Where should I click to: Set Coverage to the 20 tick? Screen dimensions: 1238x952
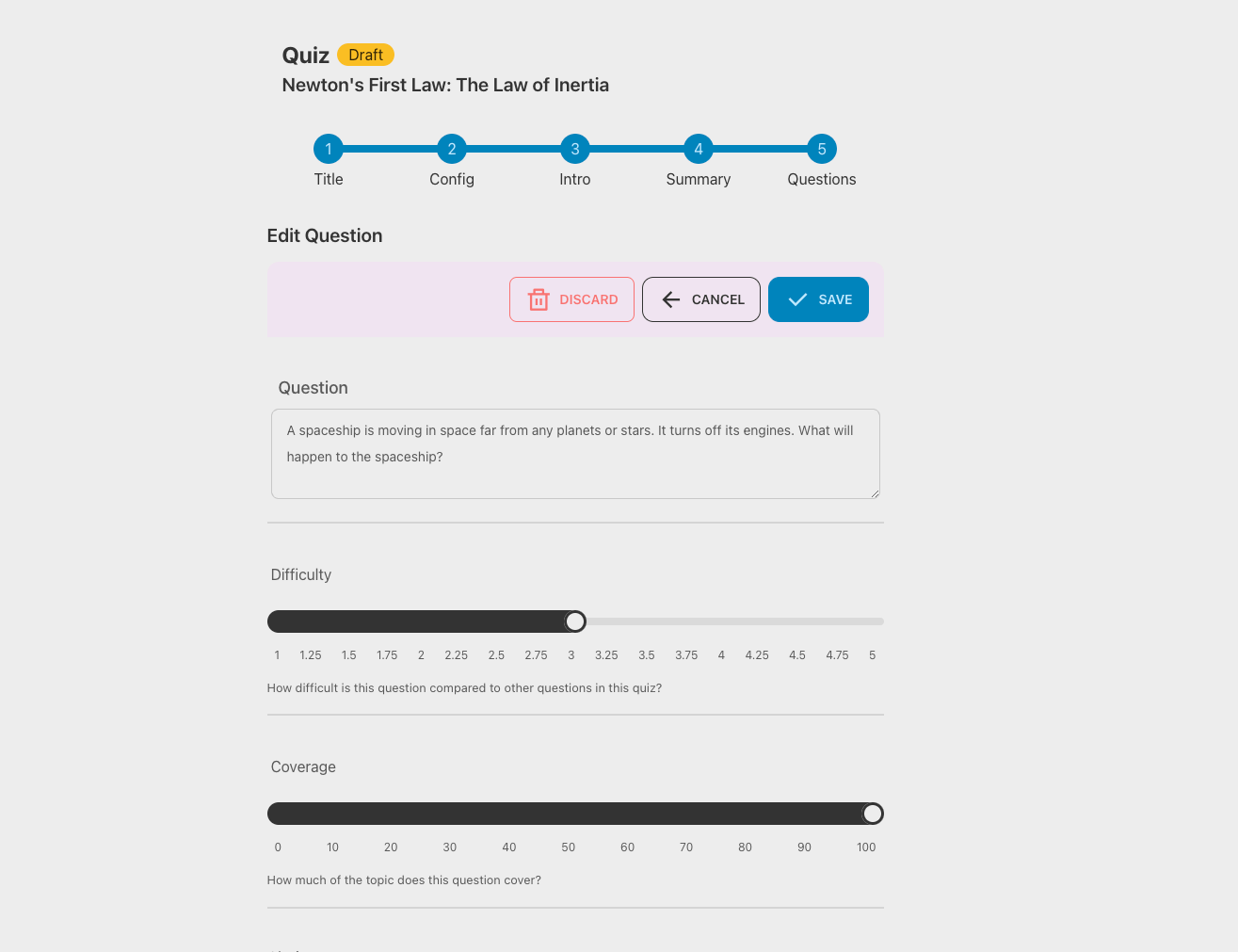391,814
